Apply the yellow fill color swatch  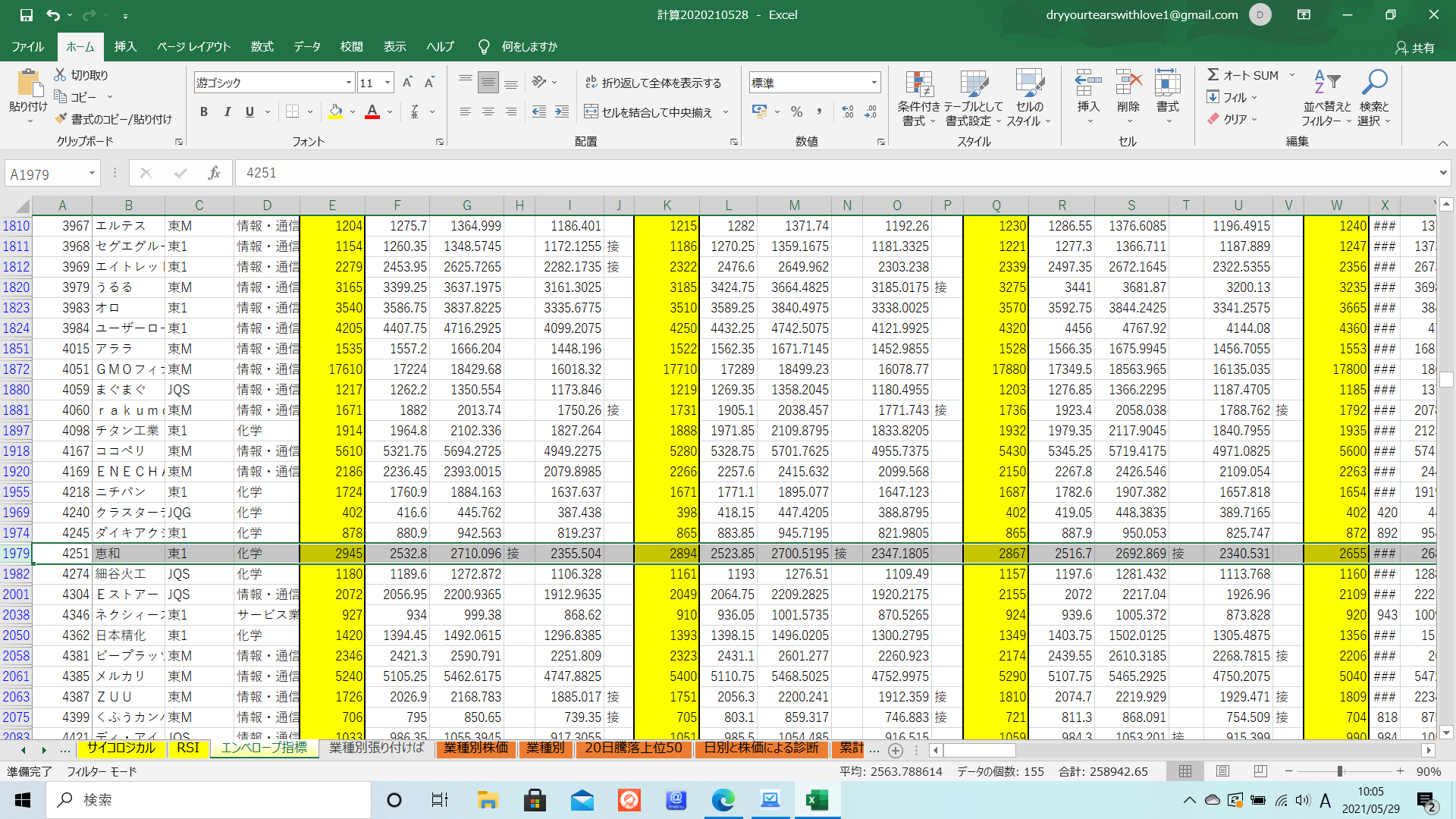coord(335,112)
